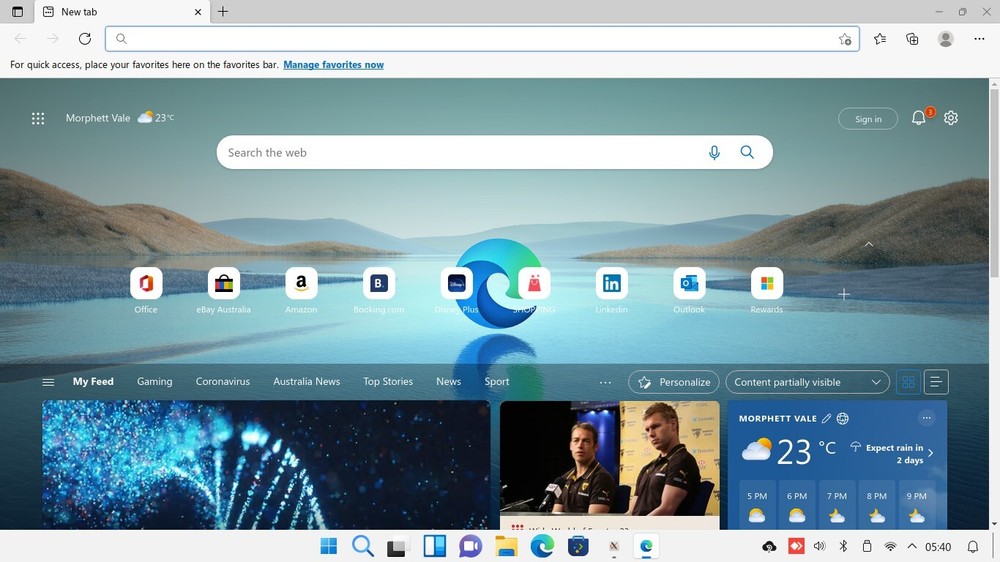Open the notifications bell icon
Screen dimensions: 1000x562
coord(919,118)
